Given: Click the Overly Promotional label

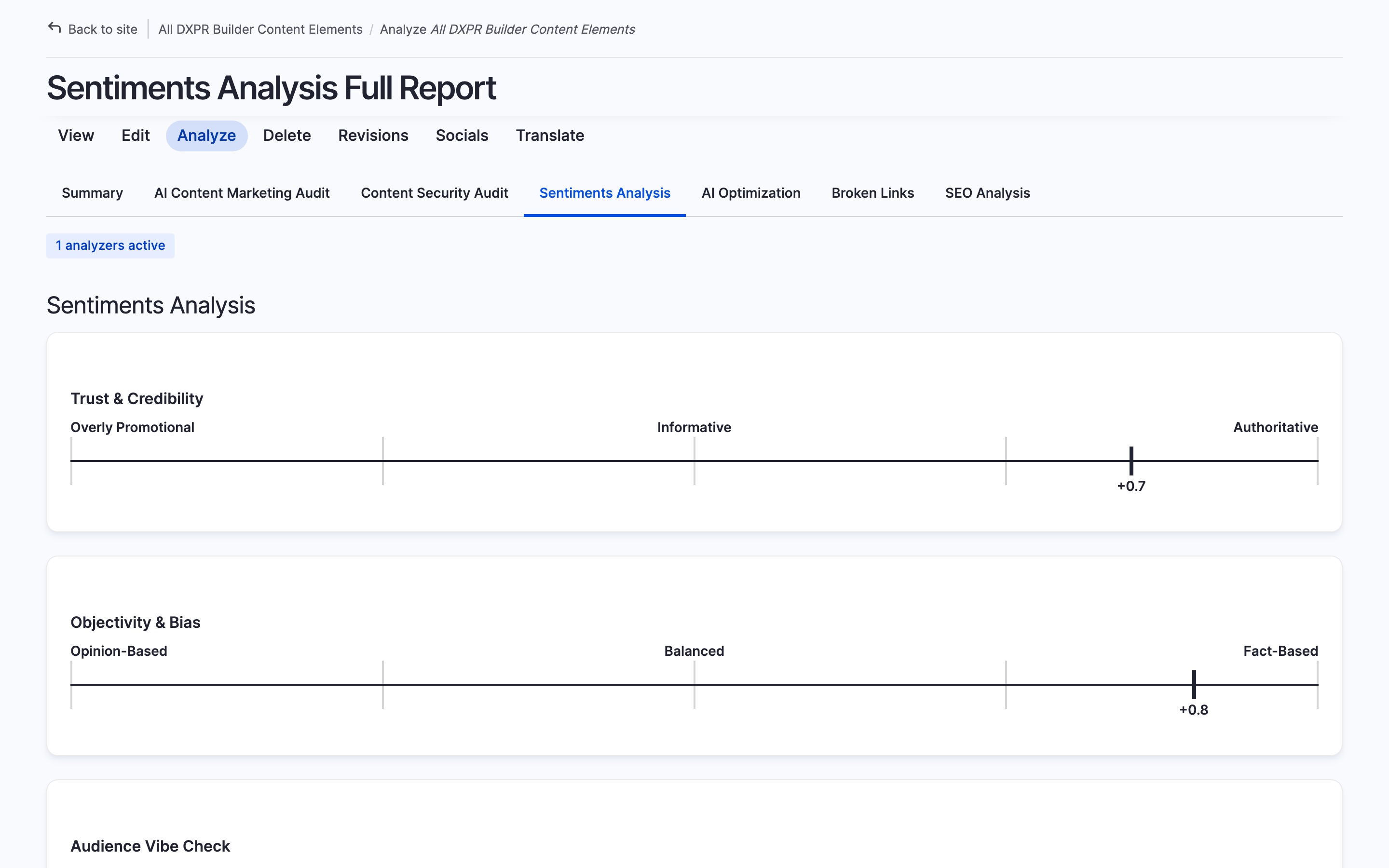Looking at the screenshot, I should pyautogui.click(x=132, y=427).
